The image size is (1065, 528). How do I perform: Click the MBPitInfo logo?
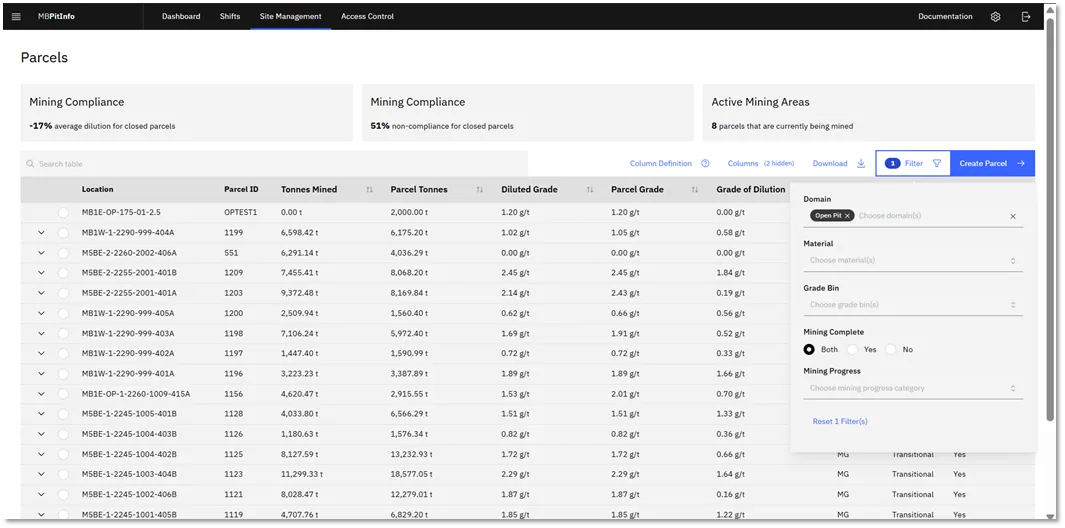56,16
